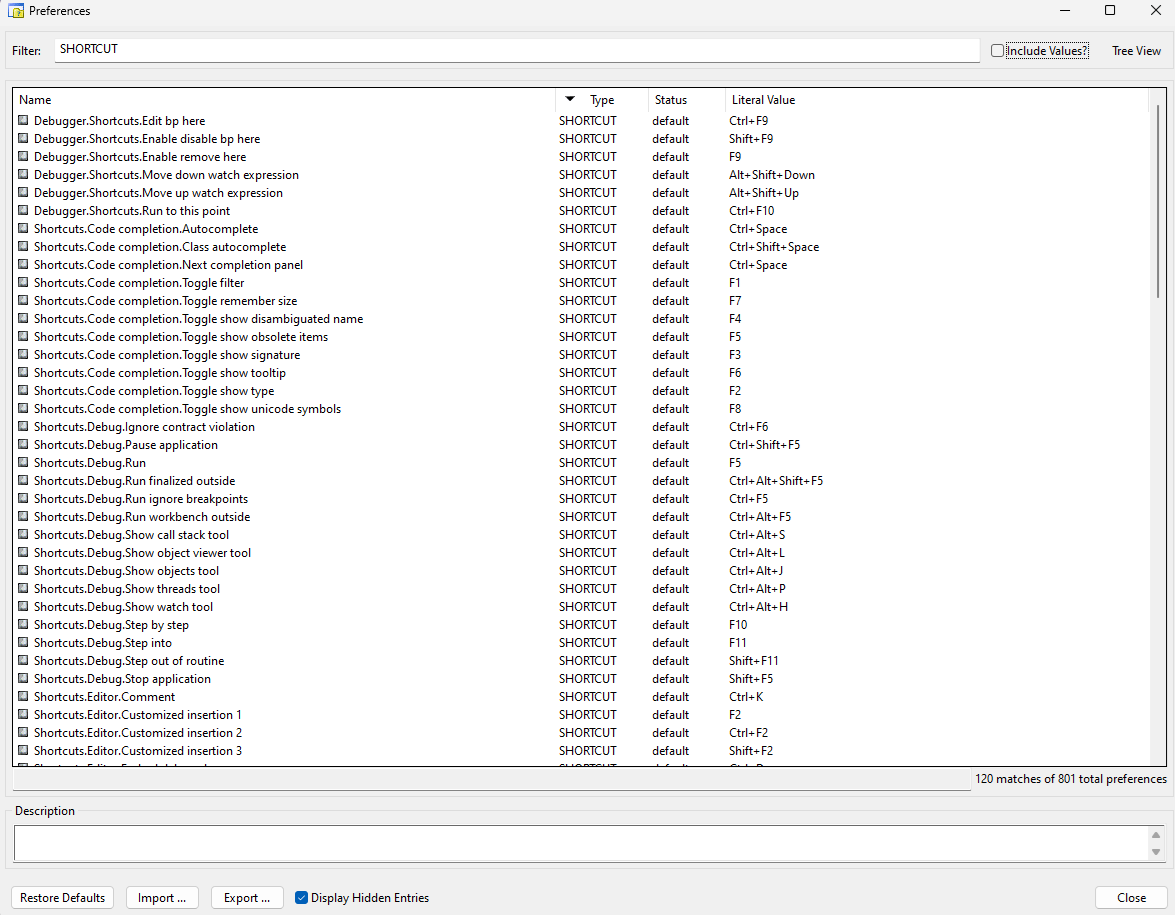Click the sort arrow on the Type column
The image size is (1175, 915).
tap(570, 99)
